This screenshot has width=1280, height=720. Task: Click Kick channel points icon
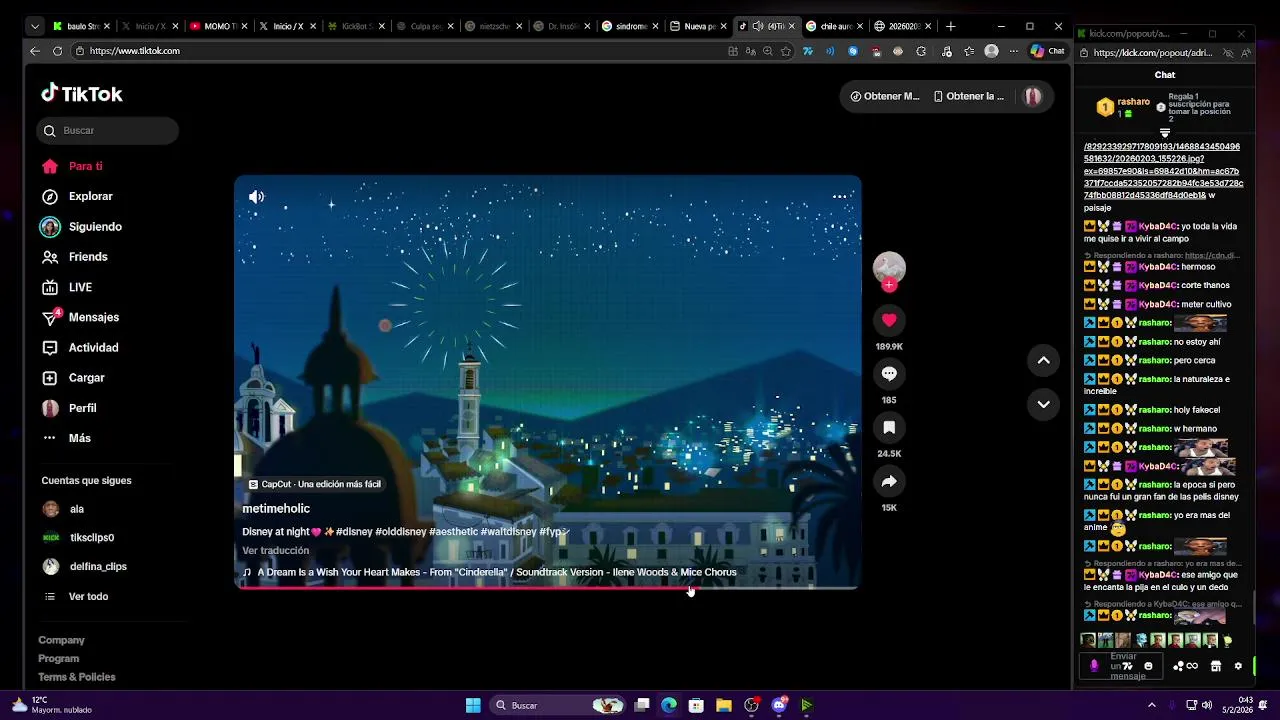click(x=1179, y=666)
